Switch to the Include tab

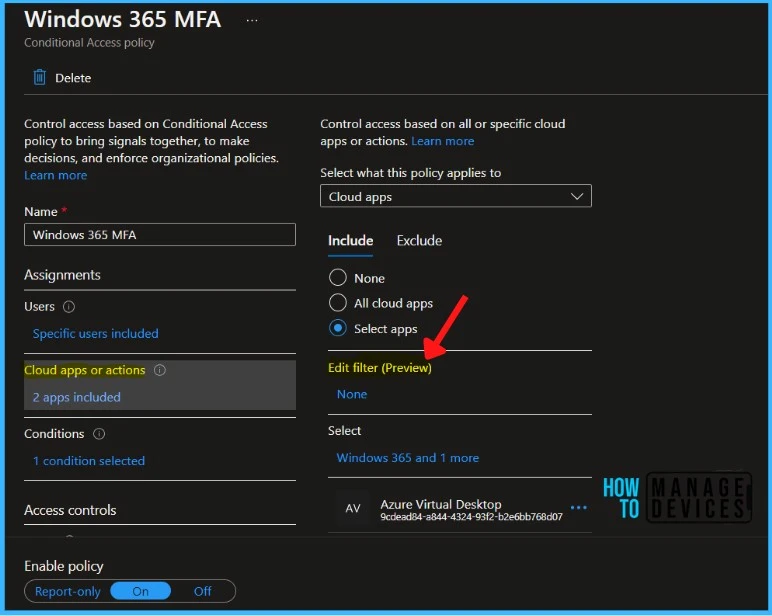[351, 241]
